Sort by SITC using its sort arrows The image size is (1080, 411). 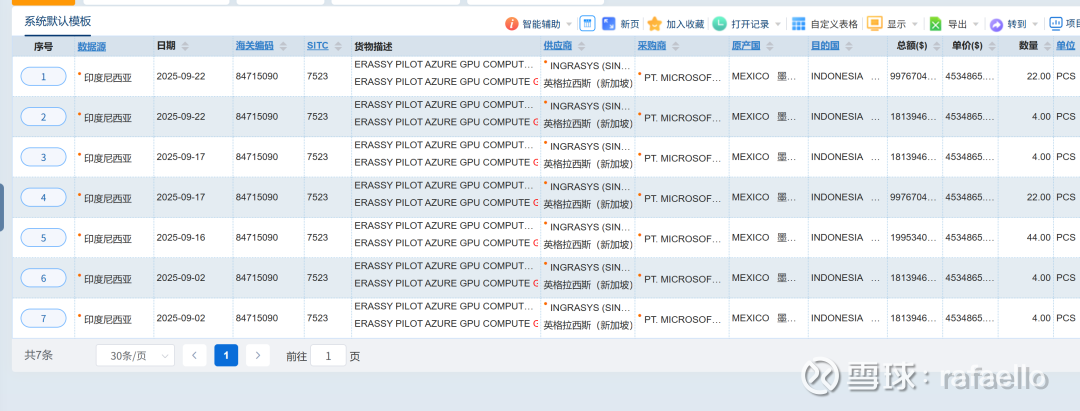pyautogui.click(x=338, y=46)
